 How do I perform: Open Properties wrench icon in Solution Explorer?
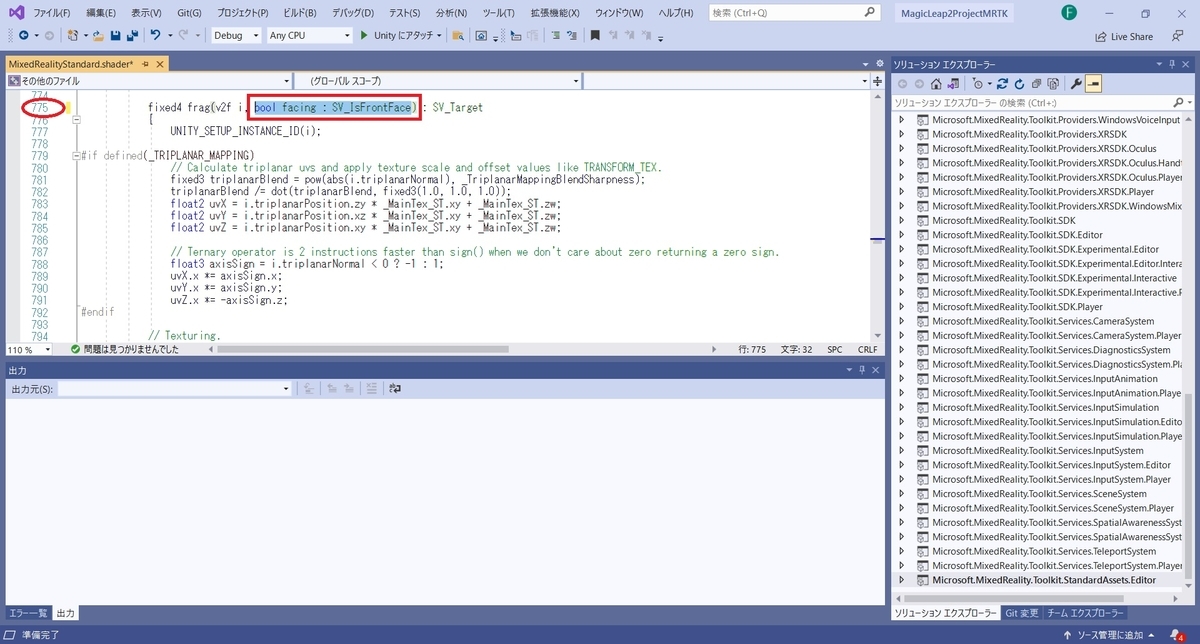pyautogui.click(x=1077, y=84)
